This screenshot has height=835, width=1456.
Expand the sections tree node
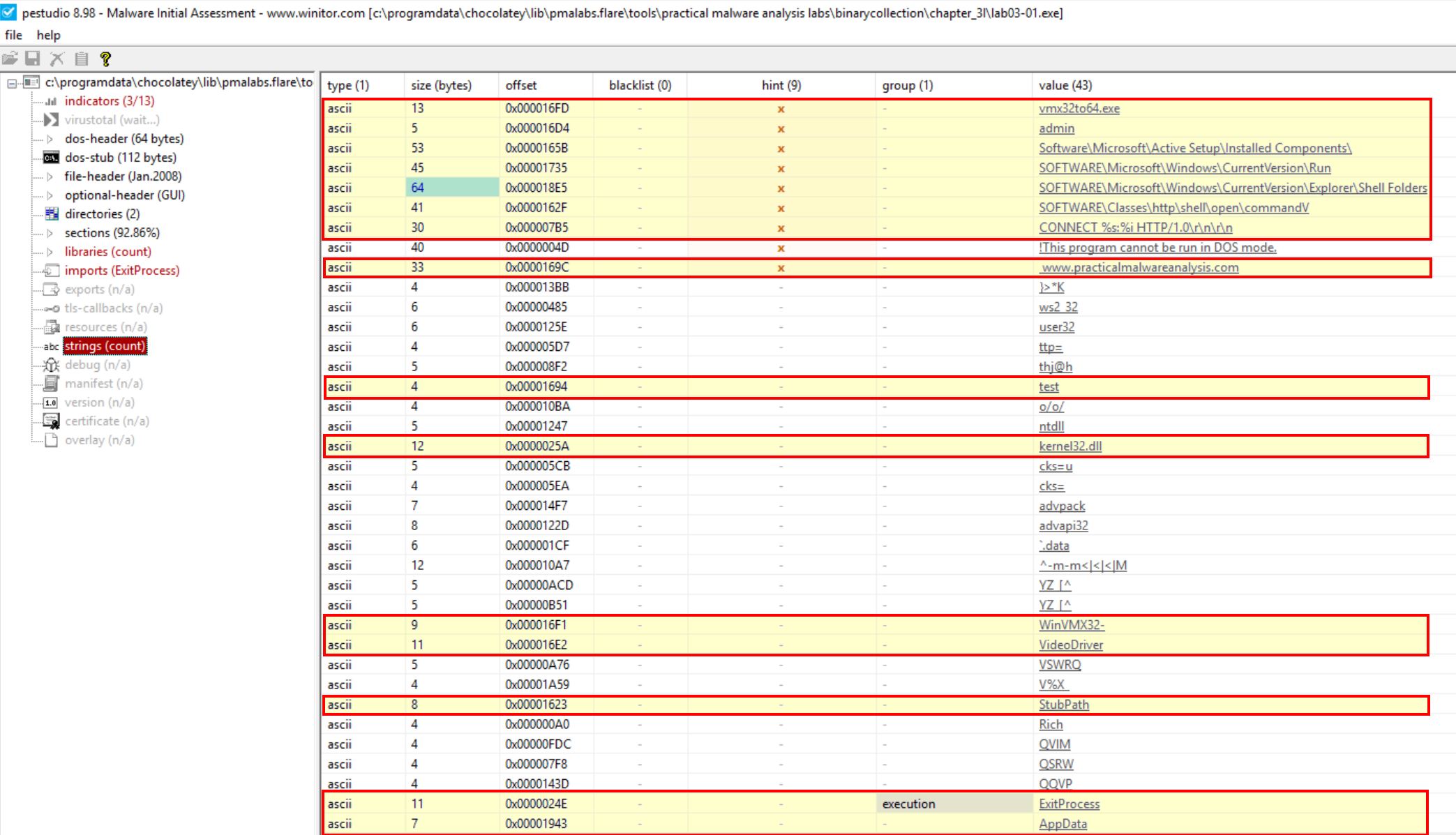point(50,233)
